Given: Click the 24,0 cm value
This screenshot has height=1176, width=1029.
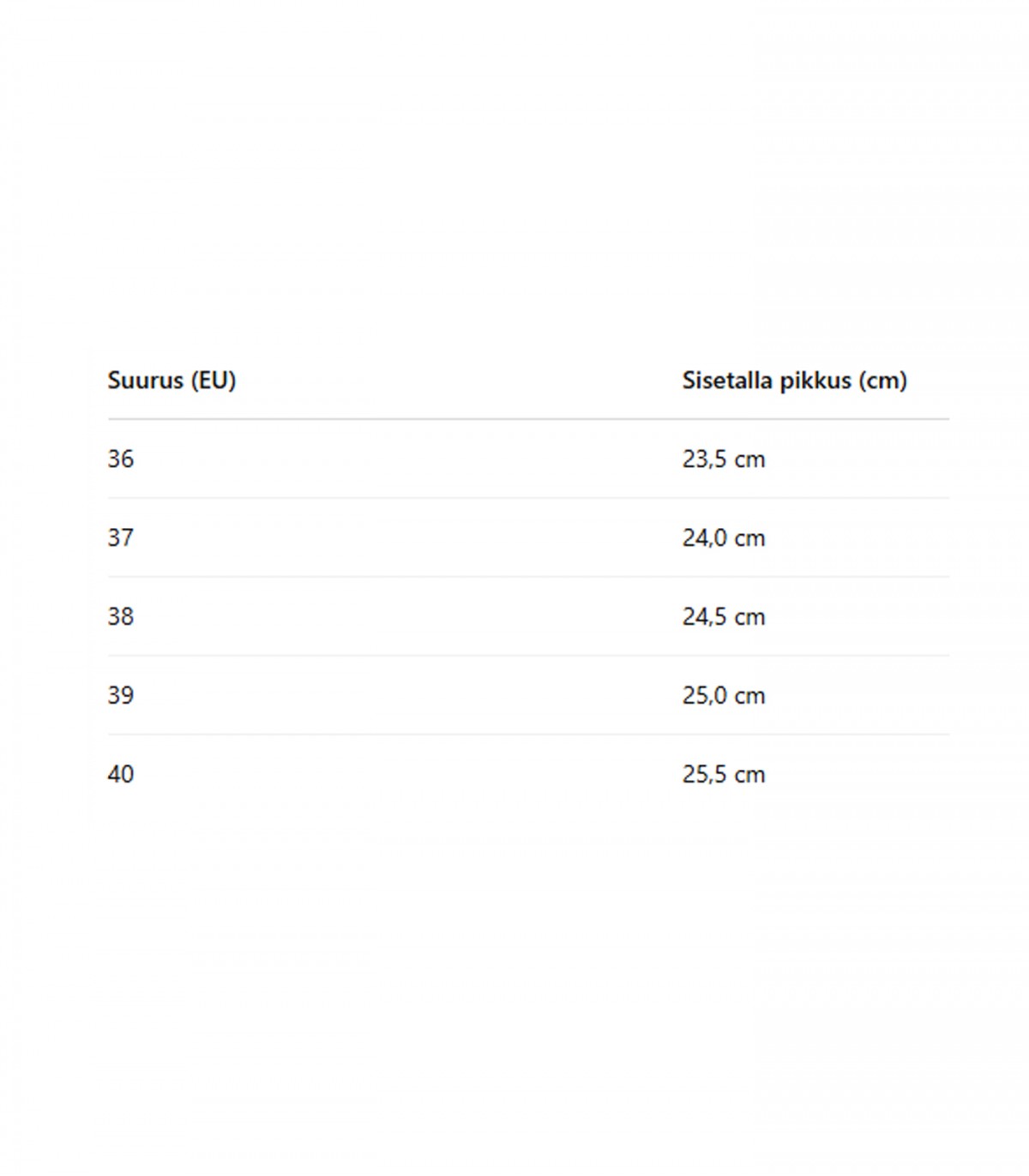Looking at the screenshot, I should pyautogui.click(x=723, y=537).
